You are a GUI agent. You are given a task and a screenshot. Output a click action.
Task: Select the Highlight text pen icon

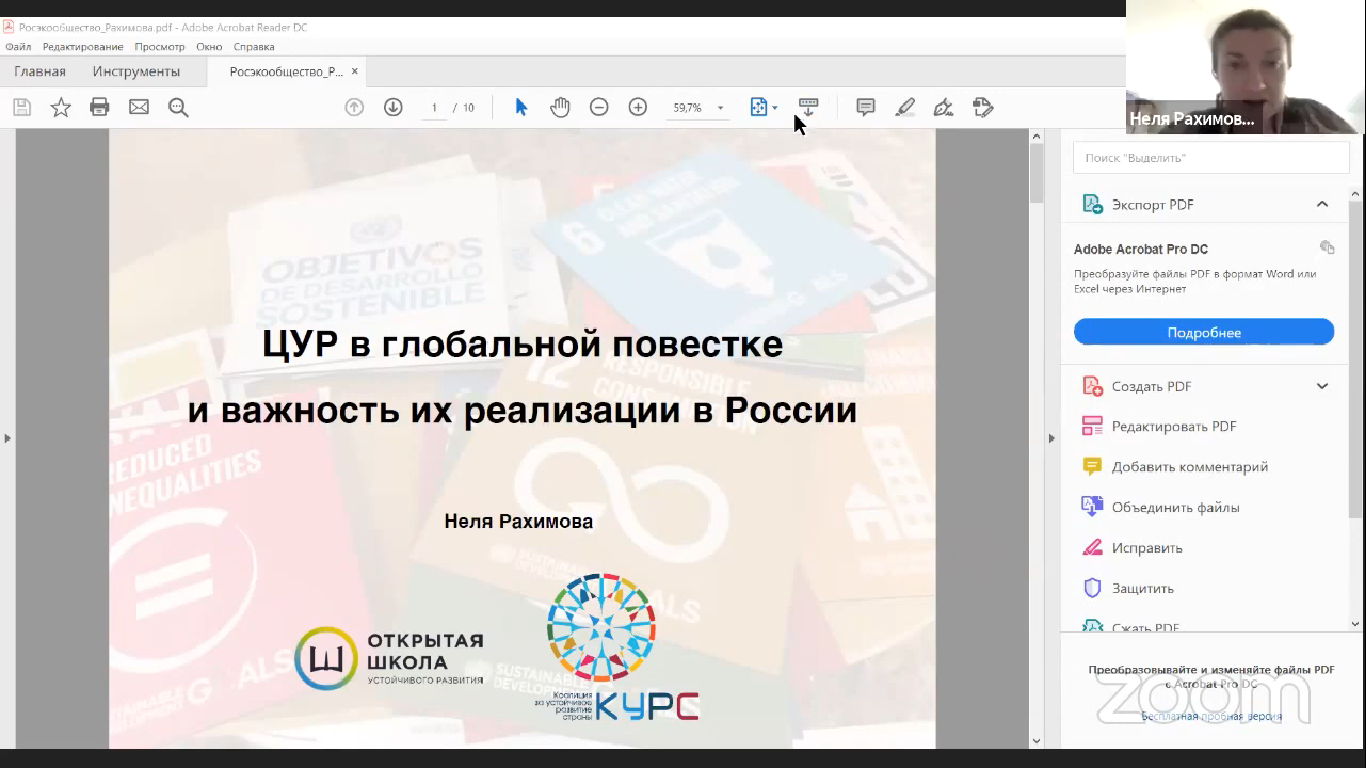(905, 107)
